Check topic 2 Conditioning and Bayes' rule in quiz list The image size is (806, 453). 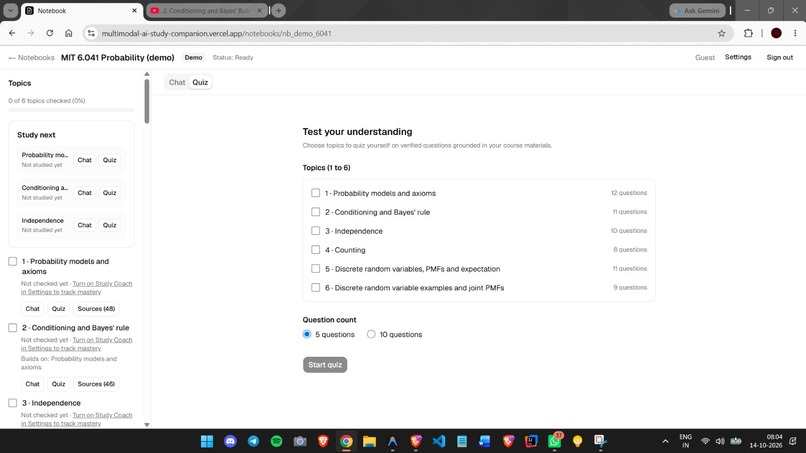316,212
